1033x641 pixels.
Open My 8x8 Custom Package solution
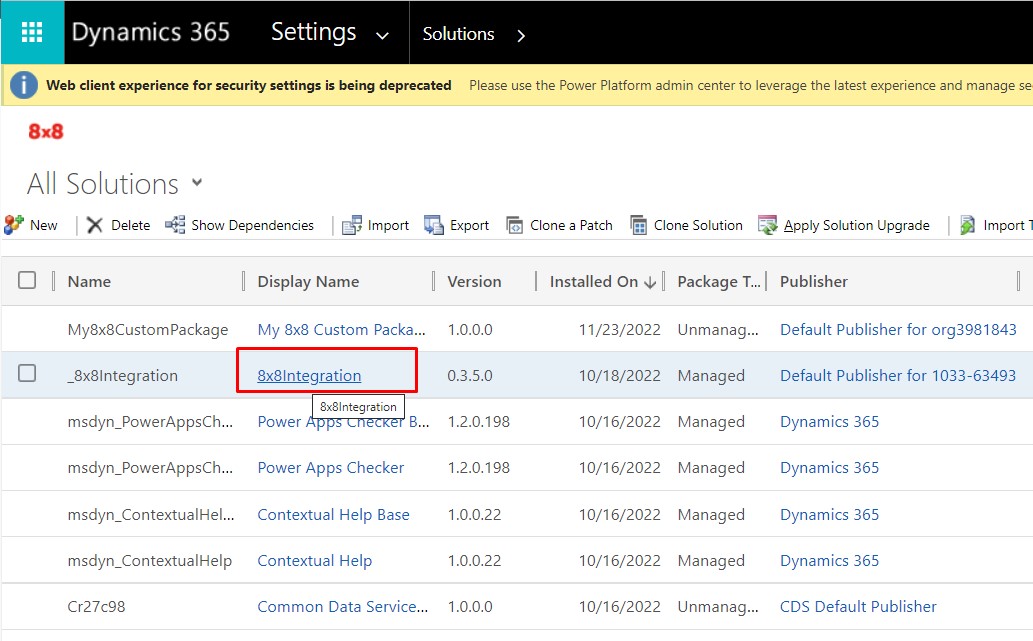[341, 329]
